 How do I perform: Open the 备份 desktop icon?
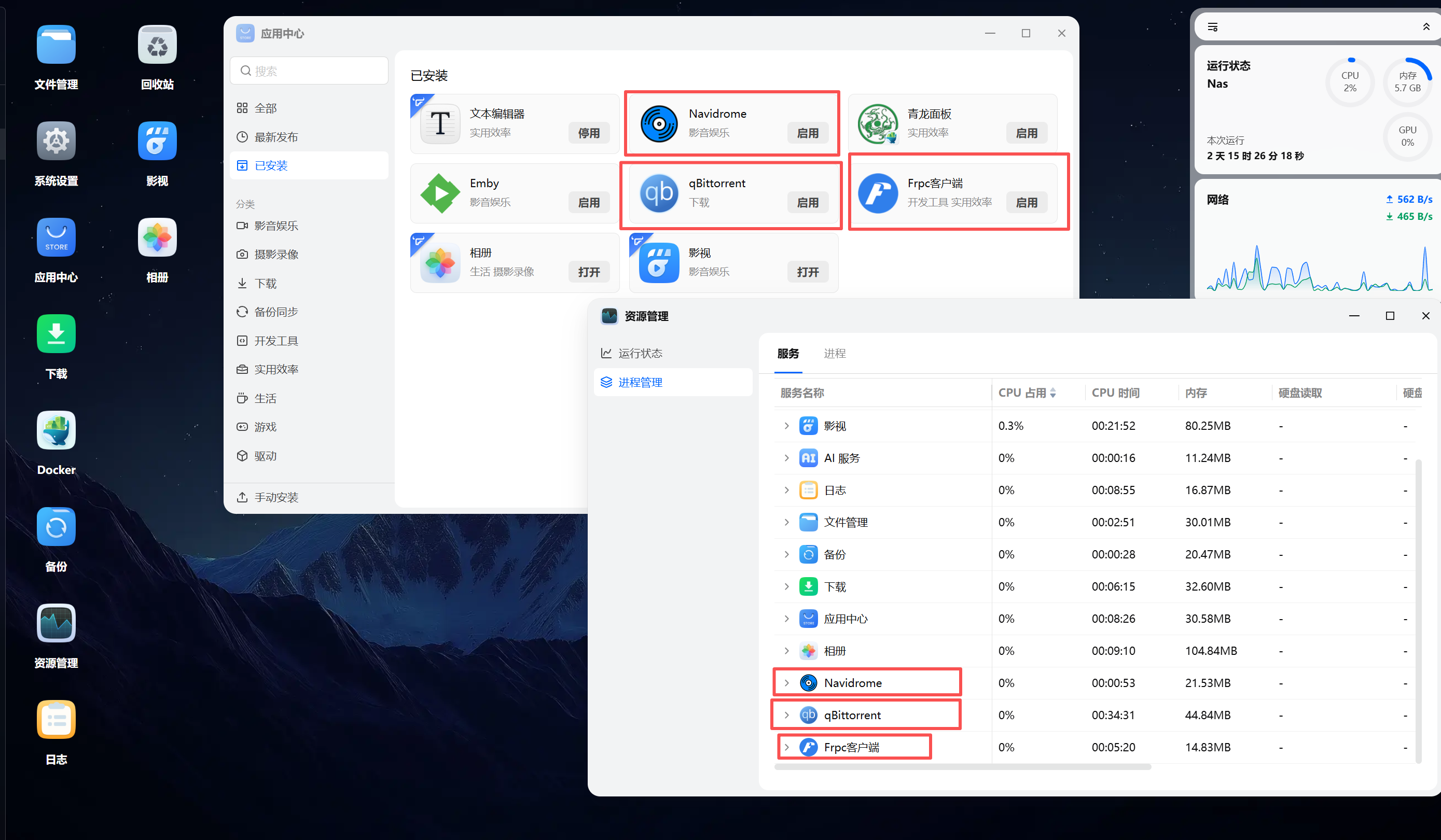[x=56, y=526]
